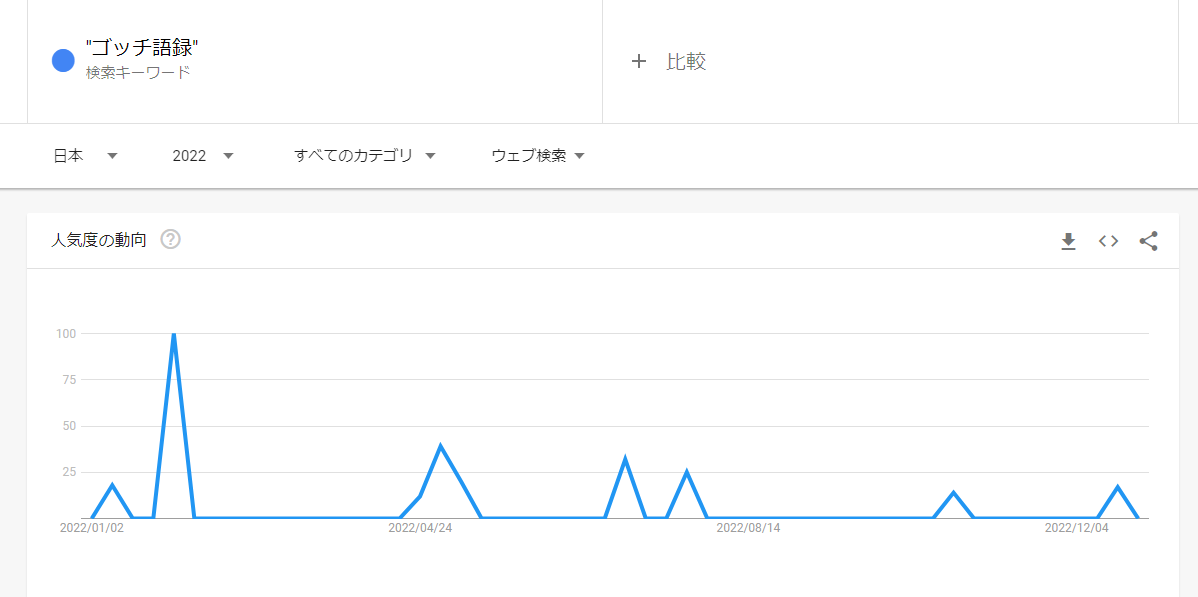Screen dimensions: 1198x597
Task: Click the late April peak on graph
Action: 441,446
